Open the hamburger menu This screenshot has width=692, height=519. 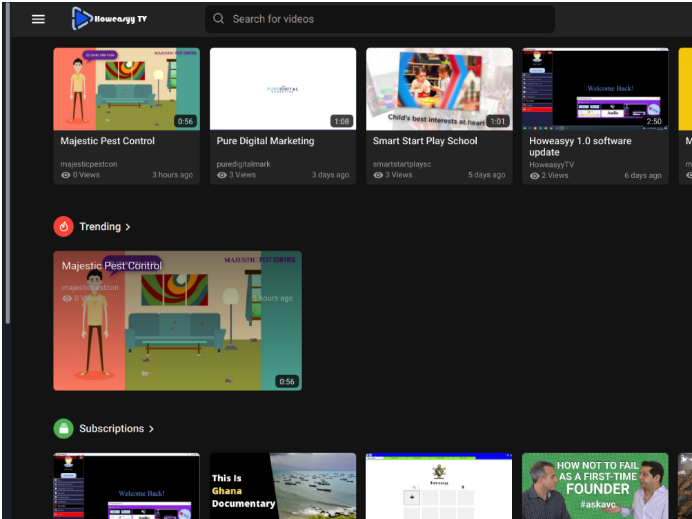[x=38, y=19]
